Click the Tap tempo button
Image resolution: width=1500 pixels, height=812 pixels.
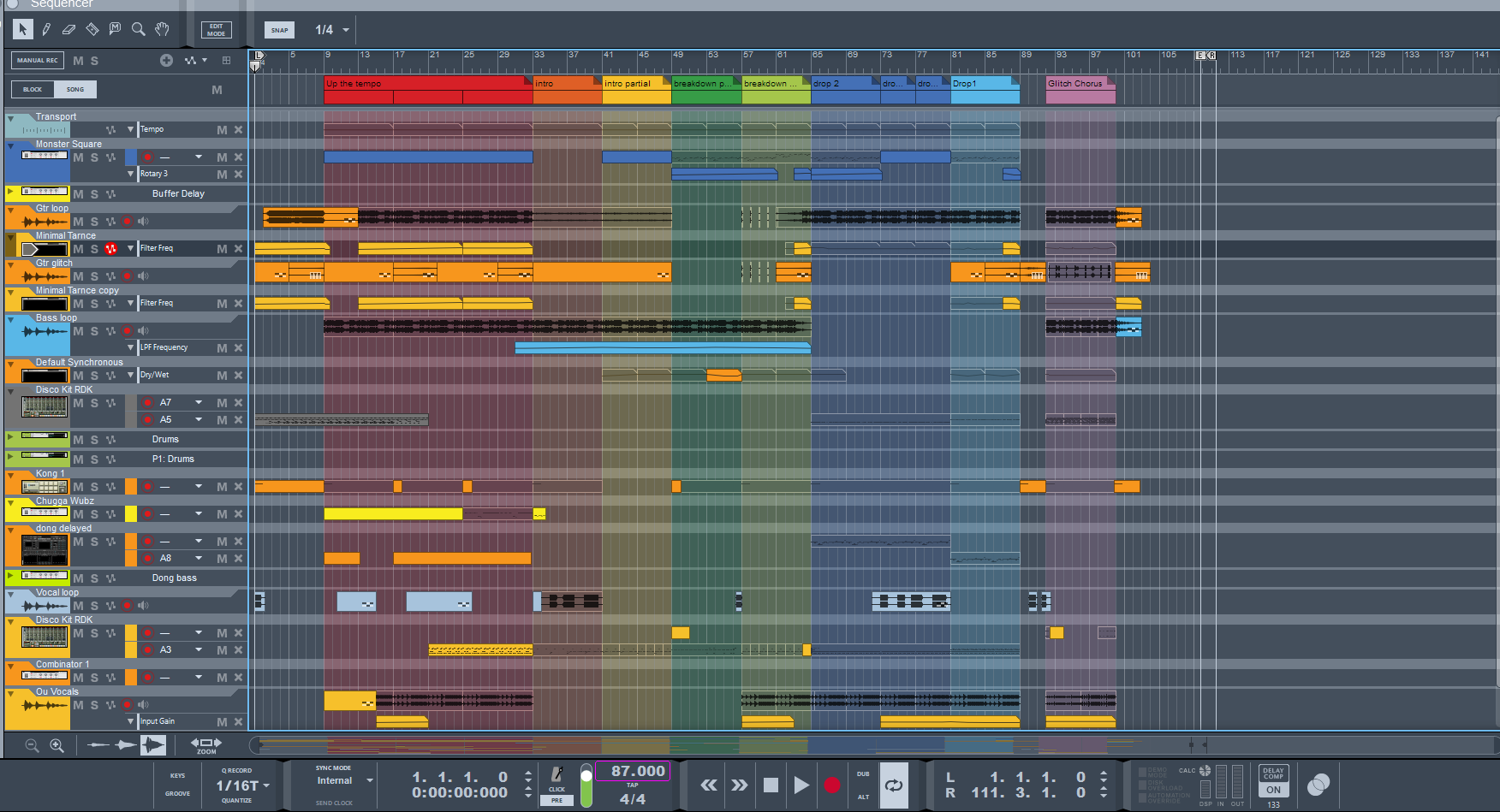click(632, 785)
